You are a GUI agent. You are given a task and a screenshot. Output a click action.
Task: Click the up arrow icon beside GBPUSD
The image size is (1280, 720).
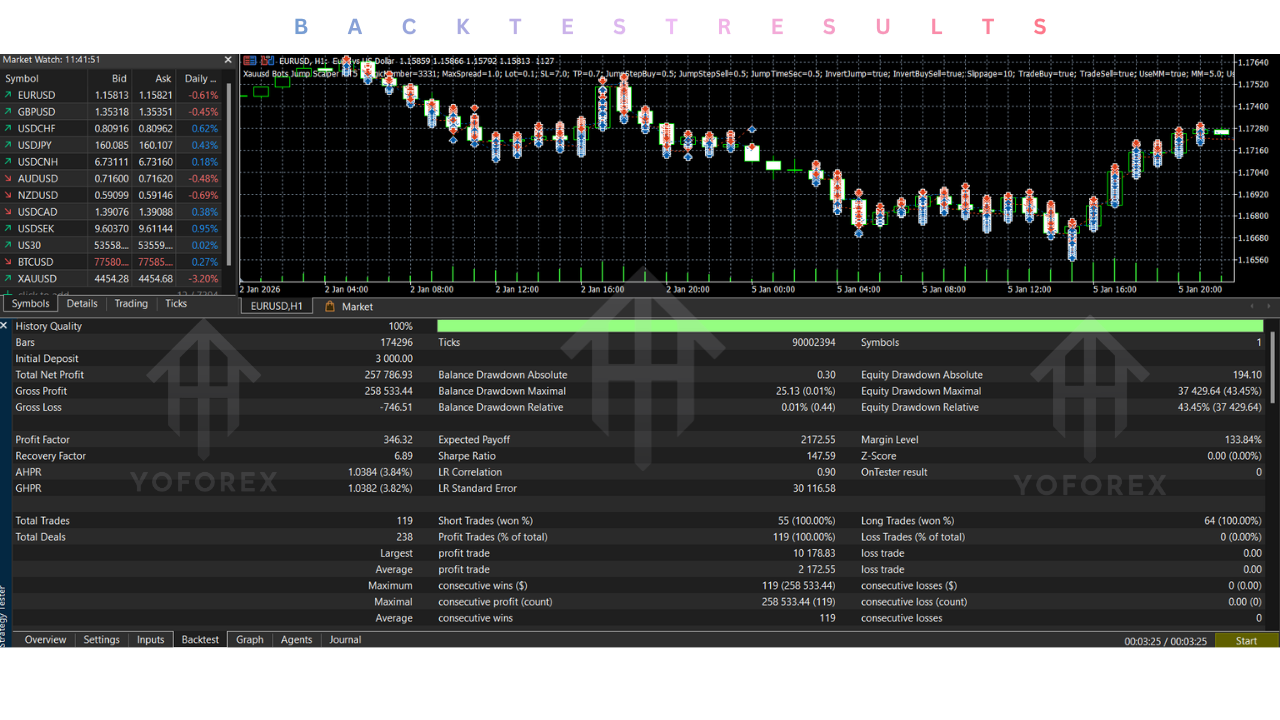pos(9,112)
